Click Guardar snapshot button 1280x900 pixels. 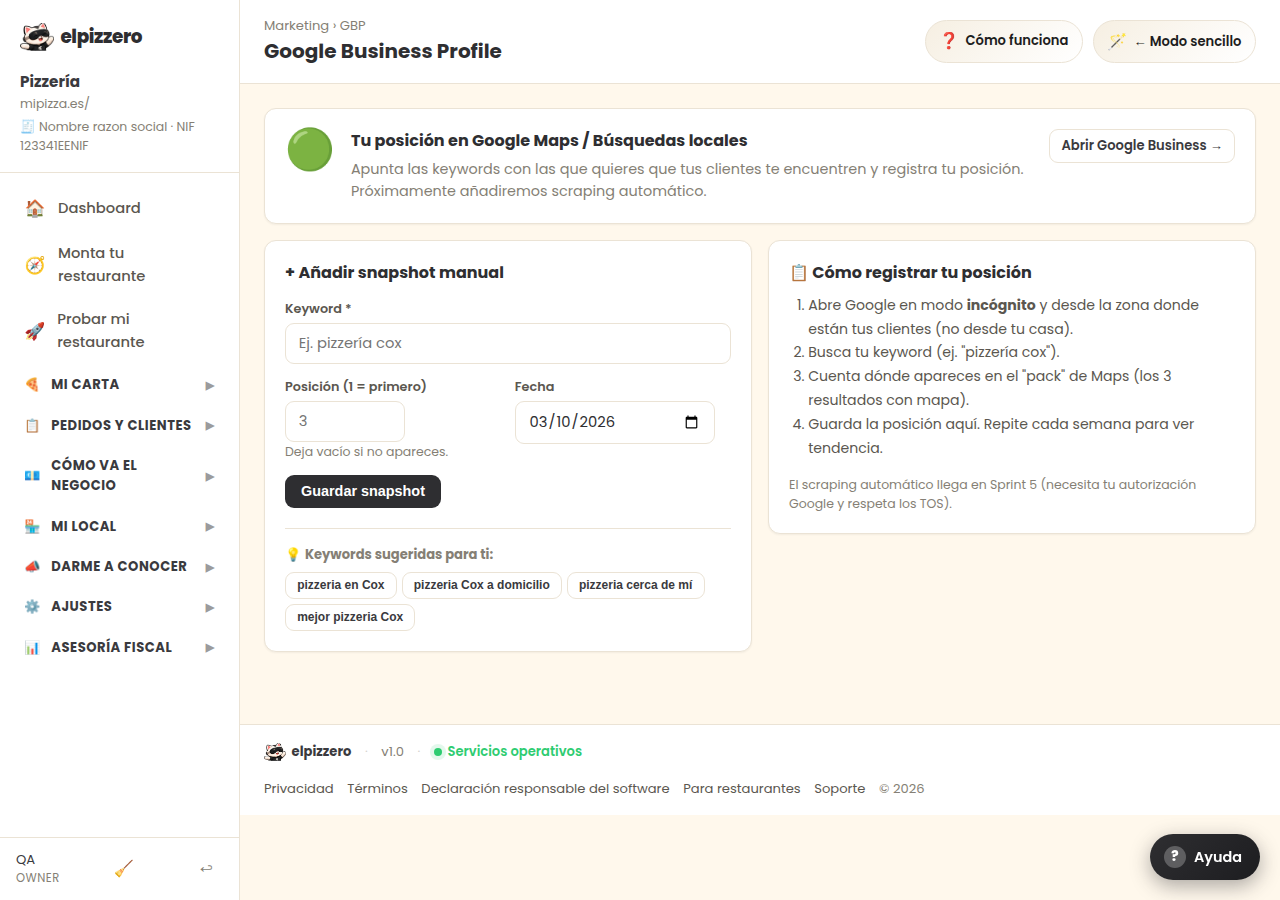tap(363, 491)
